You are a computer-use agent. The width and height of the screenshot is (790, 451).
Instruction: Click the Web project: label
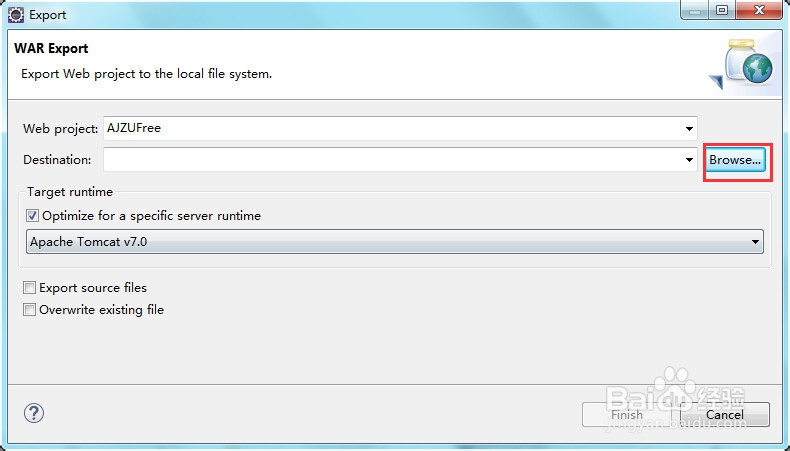[60, 129]
